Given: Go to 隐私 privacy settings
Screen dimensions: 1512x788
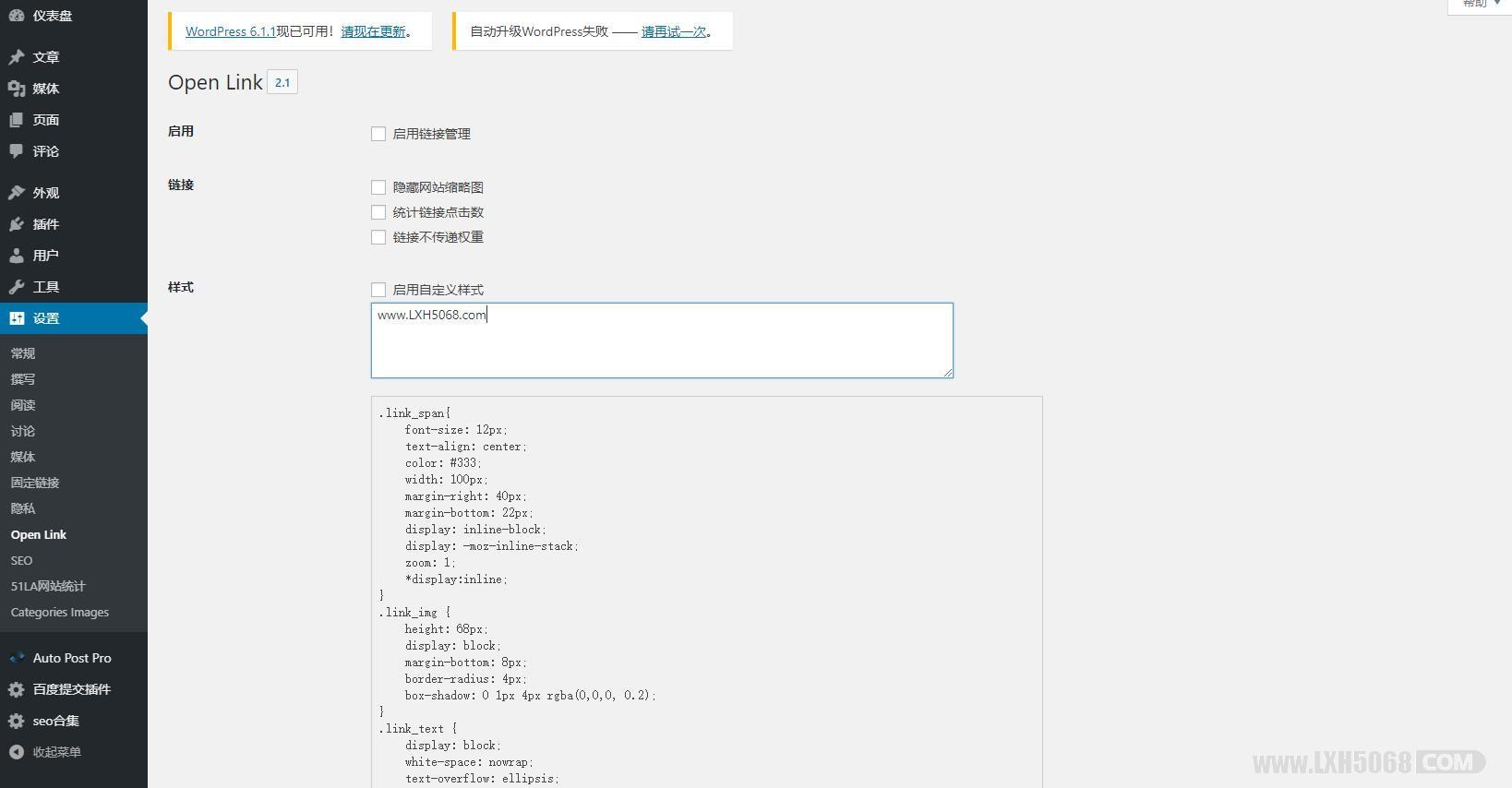Looking at the screenshot, I should (x=23, y=508).
